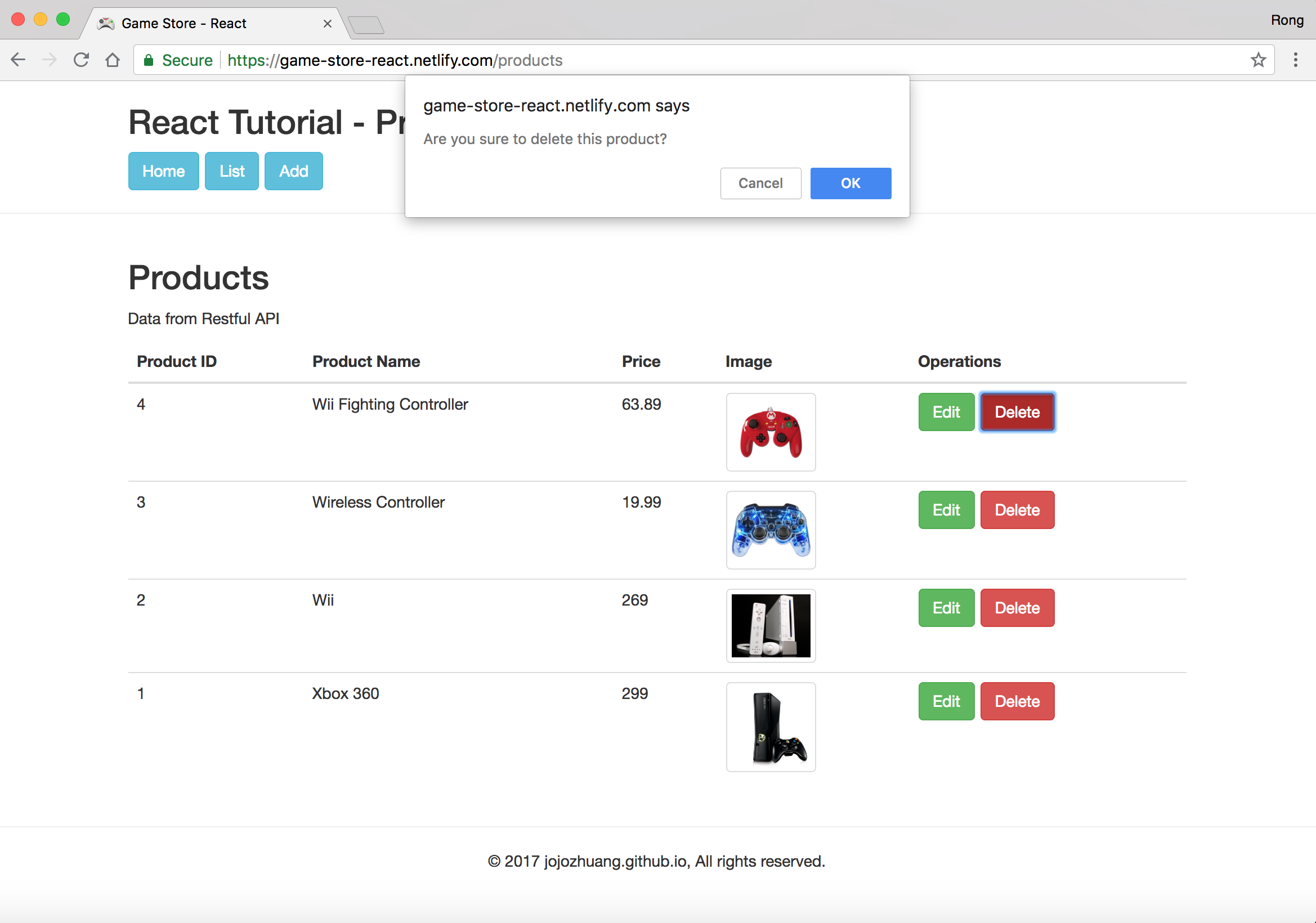Click the browser forward arrow
1316x923 pixels.
[50, 60]
